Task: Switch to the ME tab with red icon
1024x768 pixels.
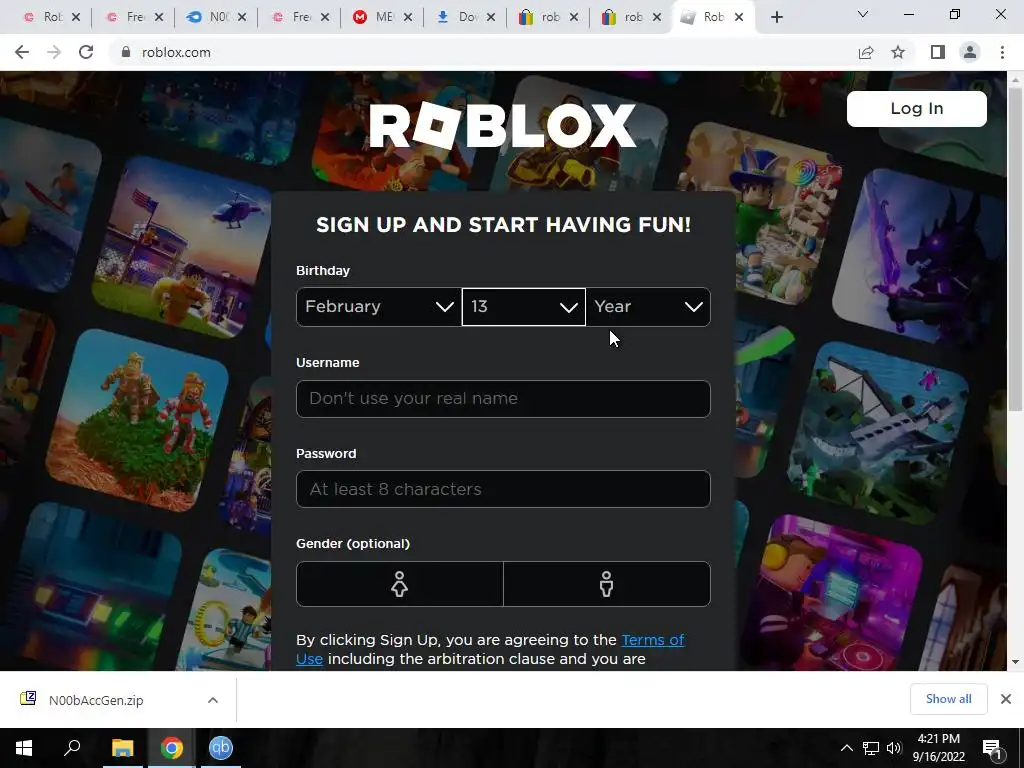Action: pyautogui.click(x=376, y=17)
